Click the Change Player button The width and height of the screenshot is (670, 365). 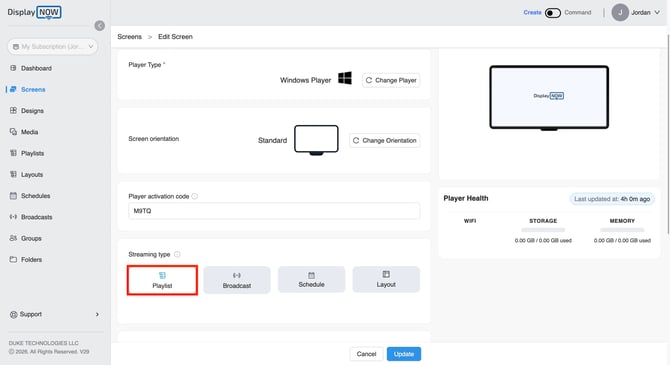(x=391, y=80)
